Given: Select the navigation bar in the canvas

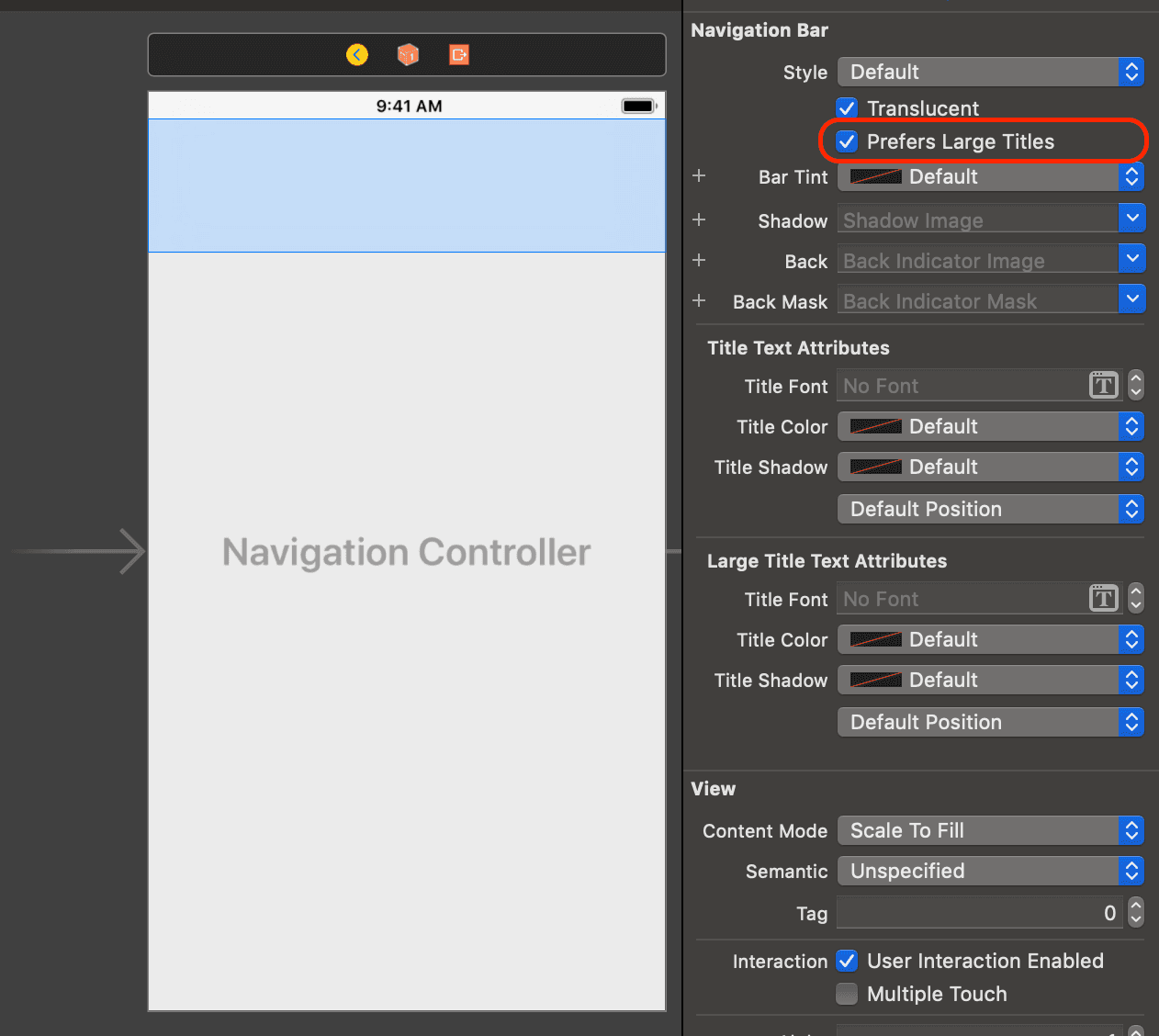Looking at the screenshot, I should 407,186.
